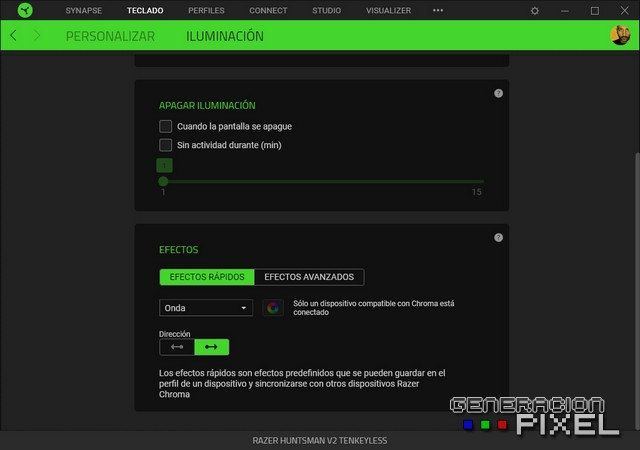Maximize the Synapse window

pyautogui.click(x=595, y=11)
